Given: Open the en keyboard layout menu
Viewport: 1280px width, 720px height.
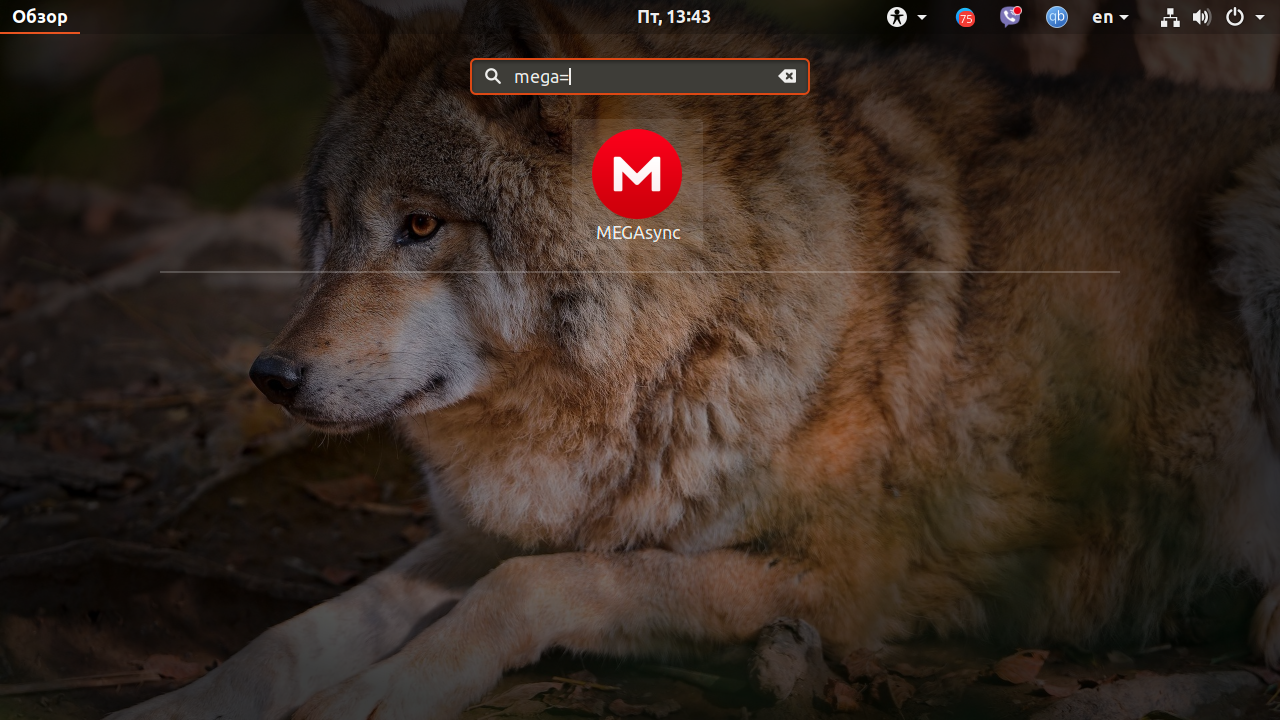Looking at the screenshot, I should point(1110,17).
